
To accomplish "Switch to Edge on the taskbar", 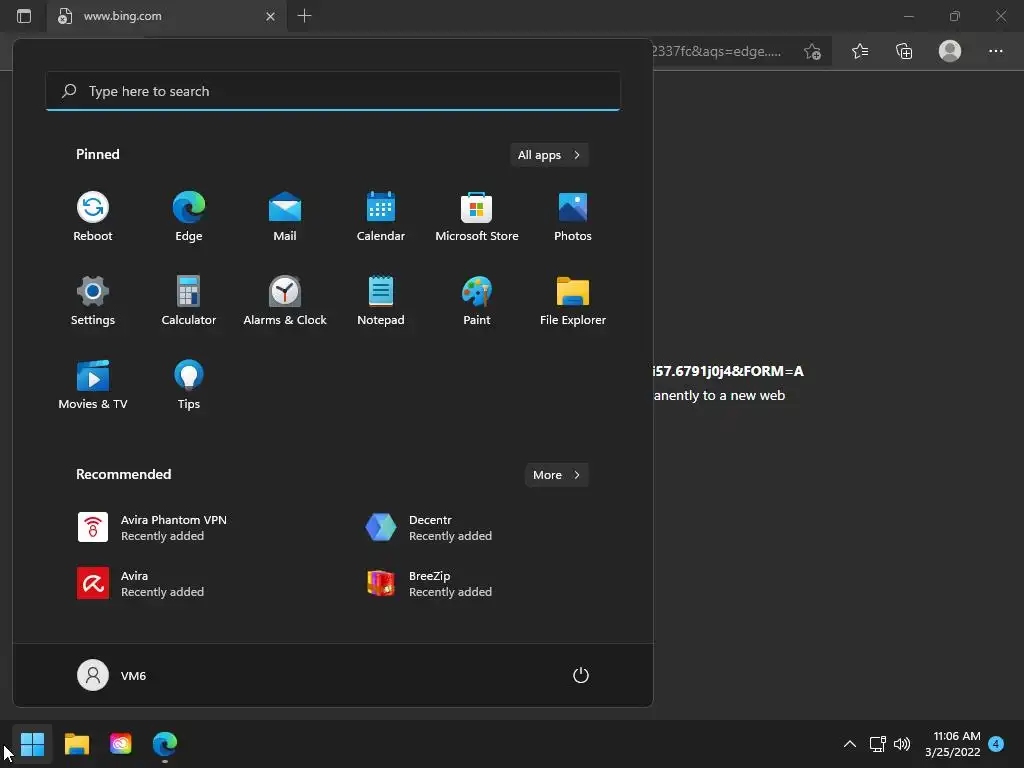I will point(165,743).
